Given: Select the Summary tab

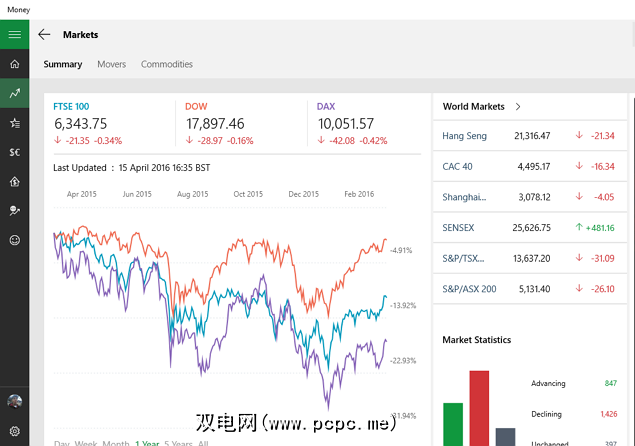Looking at the screenshot, I should (63, 64).
